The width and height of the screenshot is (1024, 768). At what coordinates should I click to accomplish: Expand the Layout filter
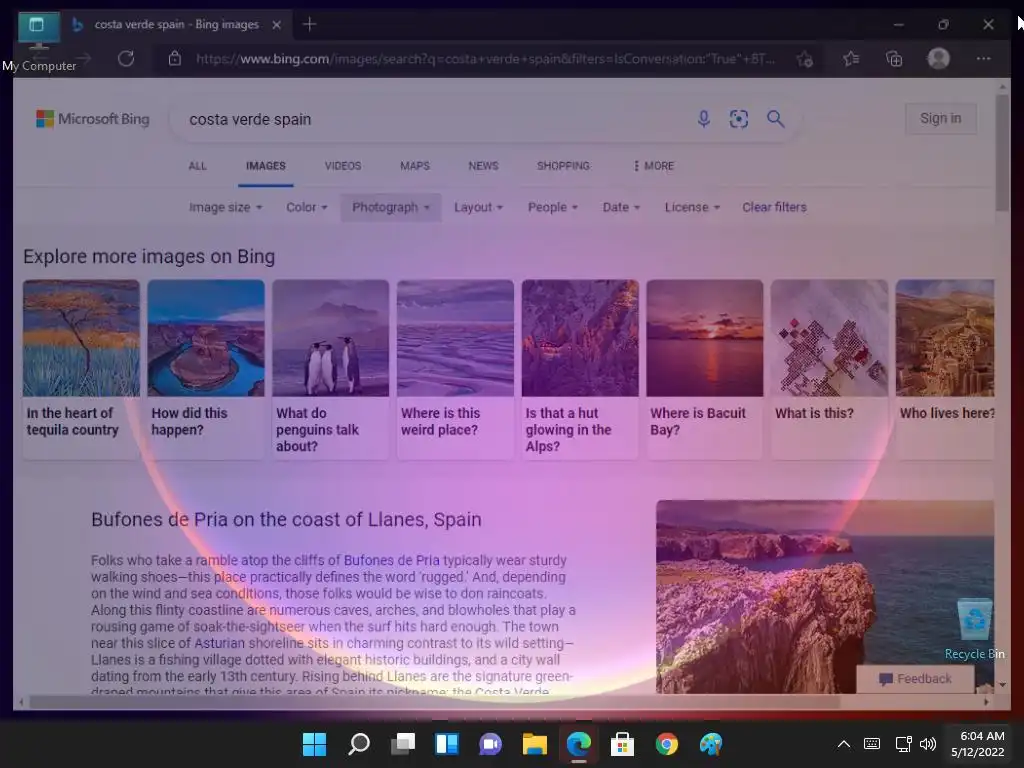tap(478, 207)
